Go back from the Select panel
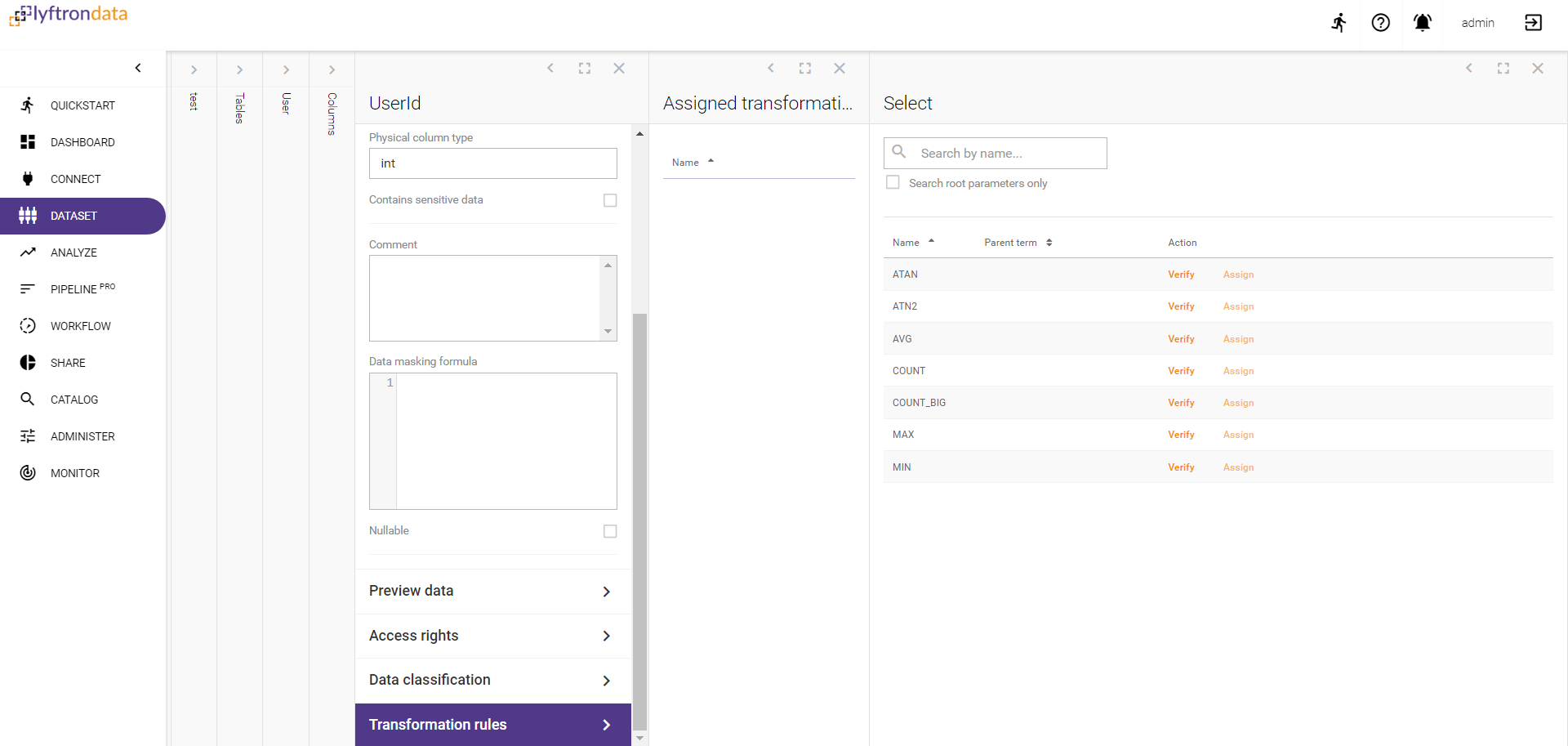This screenshot has width=1568, height=746. [x=1469, y=68]
